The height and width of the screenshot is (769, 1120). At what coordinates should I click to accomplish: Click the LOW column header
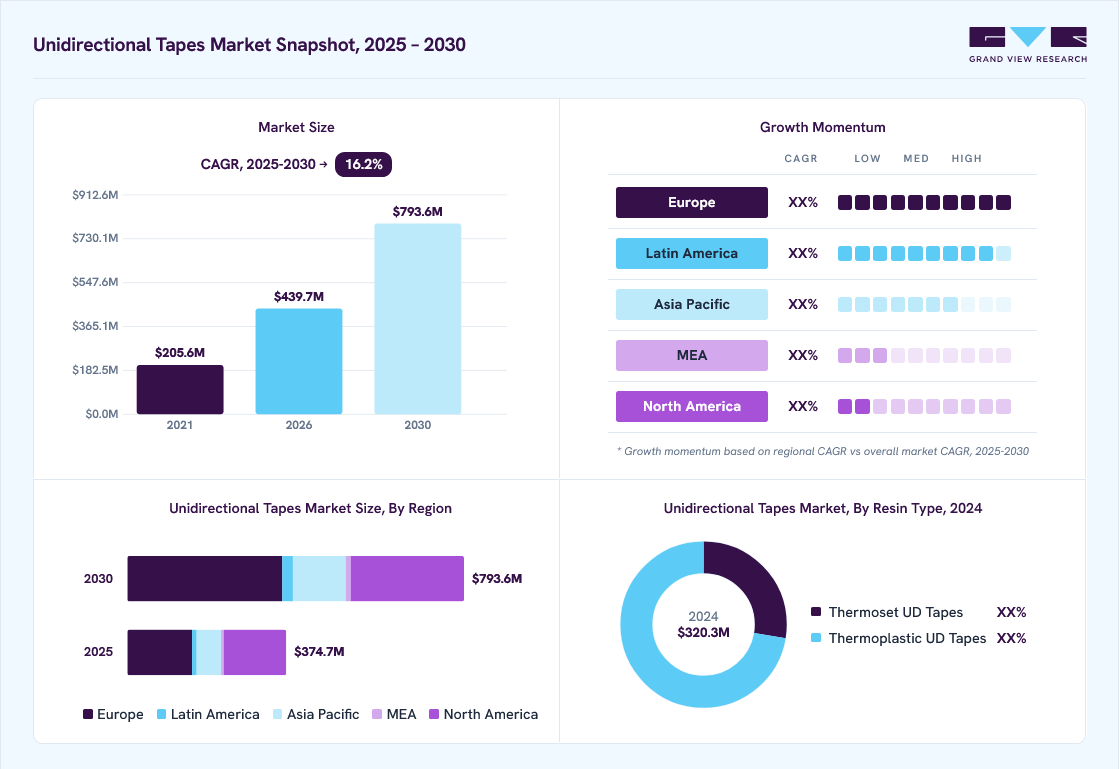click(x=868, y=159)
